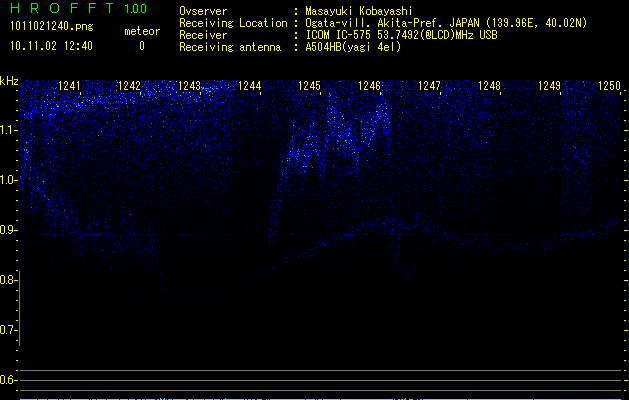Image resolution: width=629 pixels, height=400 pixels.
Task: Click the 1244 time marker
Action: pyautogui.click(x=250, y=86)
